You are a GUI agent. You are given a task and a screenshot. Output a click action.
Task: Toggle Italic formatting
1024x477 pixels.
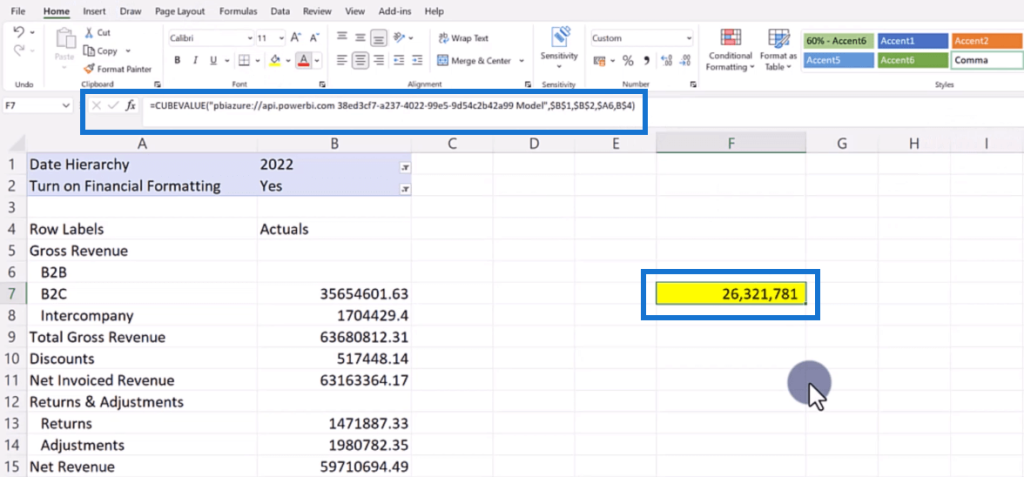195,61
